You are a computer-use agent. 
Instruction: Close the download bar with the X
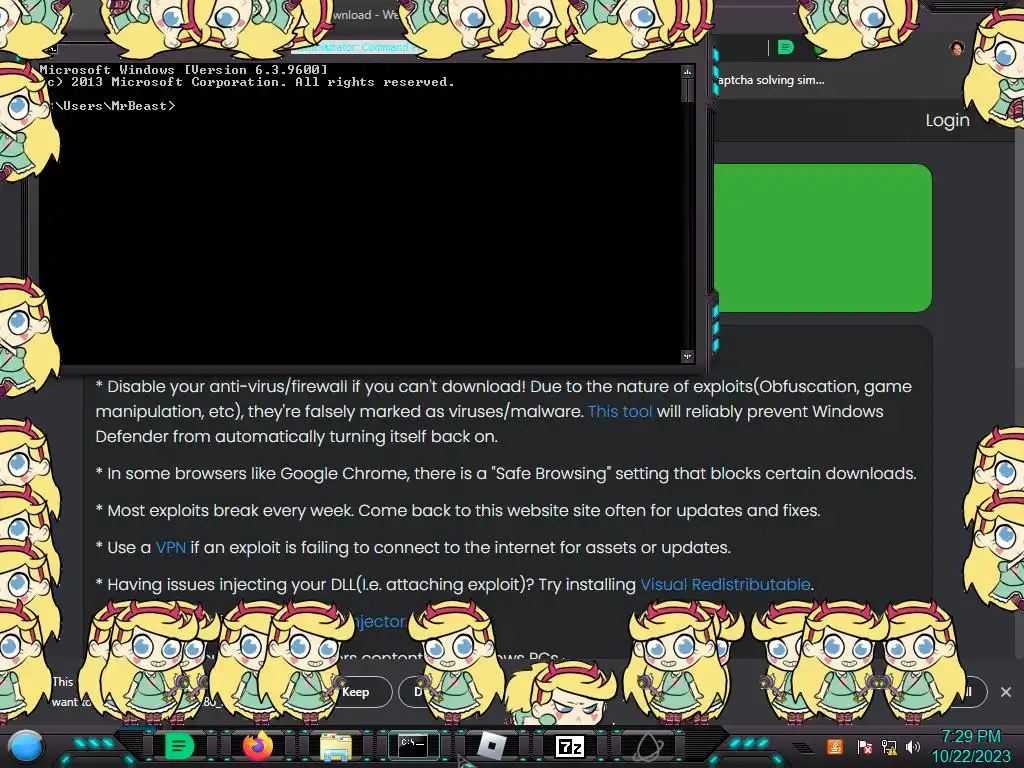1006,692
